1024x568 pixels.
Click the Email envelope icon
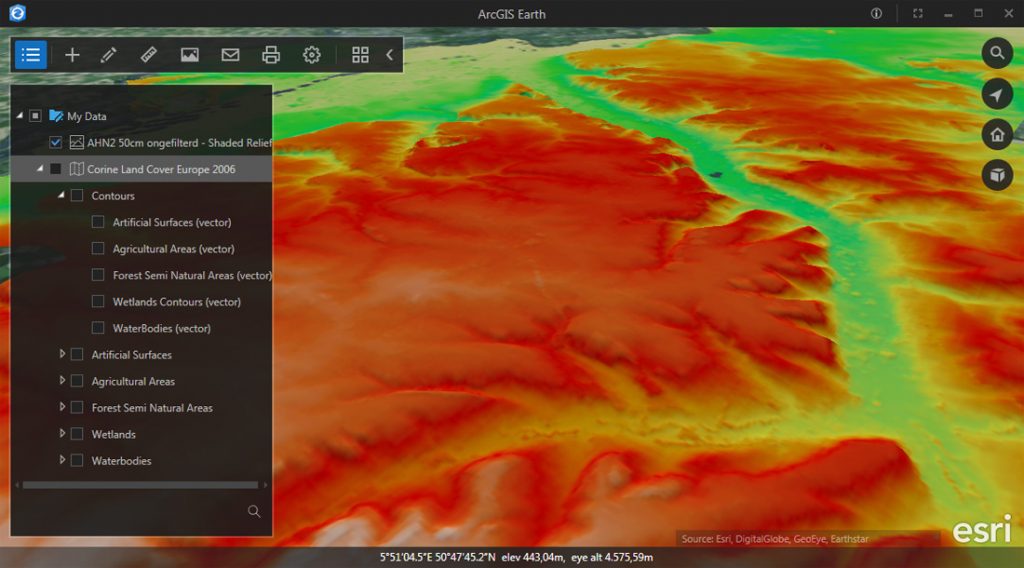pos(230,55)
